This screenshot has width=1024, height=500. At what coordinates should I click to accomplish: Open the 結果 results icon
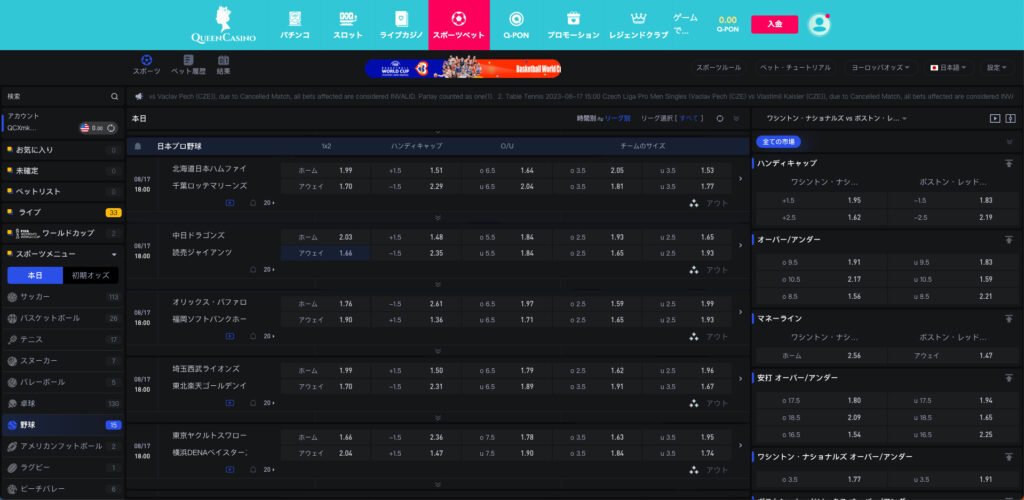[x=223, y=65]
